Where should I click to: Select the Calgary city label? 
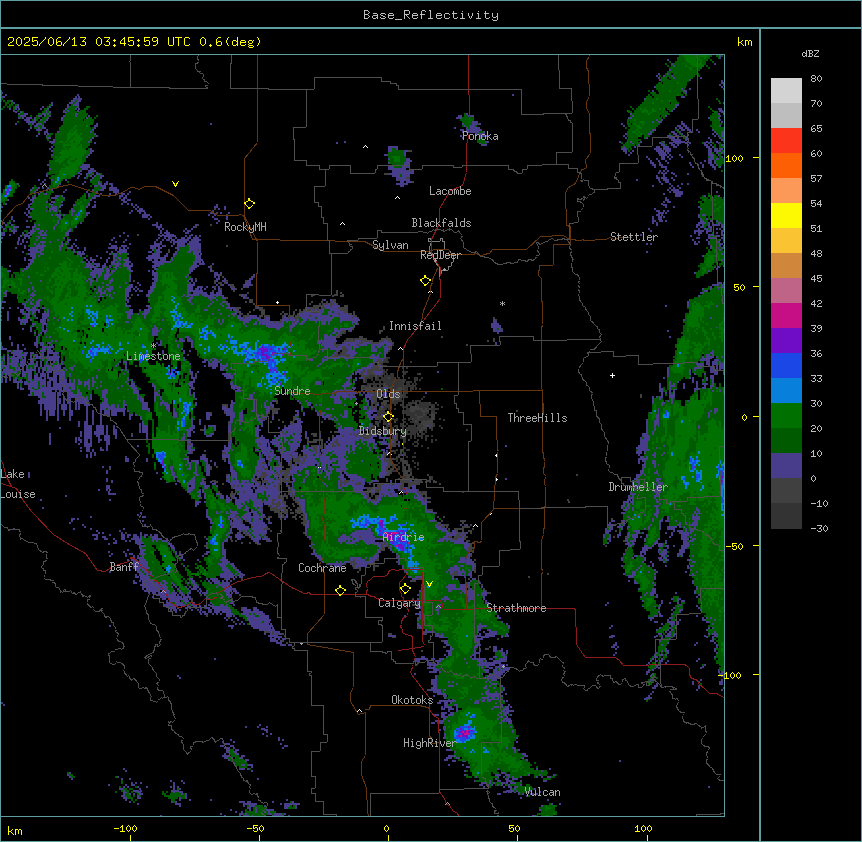pyautogui.click(x=399, y=603)
